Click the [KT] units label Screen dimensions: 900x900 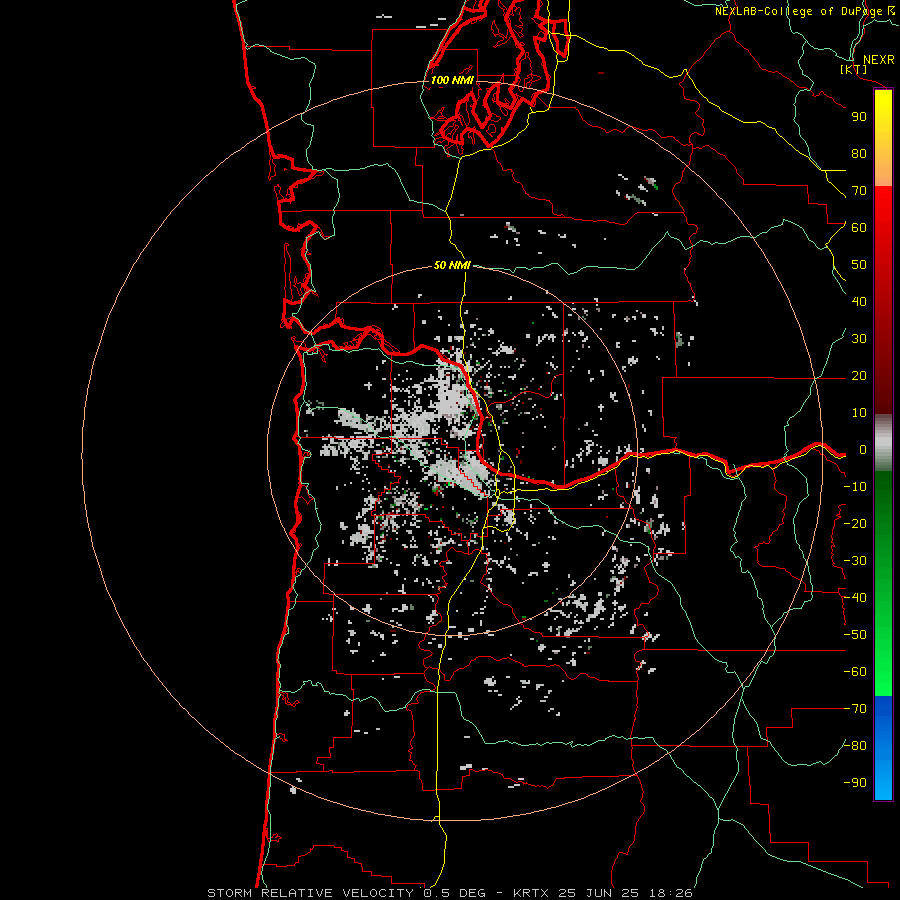click(854, 70)
